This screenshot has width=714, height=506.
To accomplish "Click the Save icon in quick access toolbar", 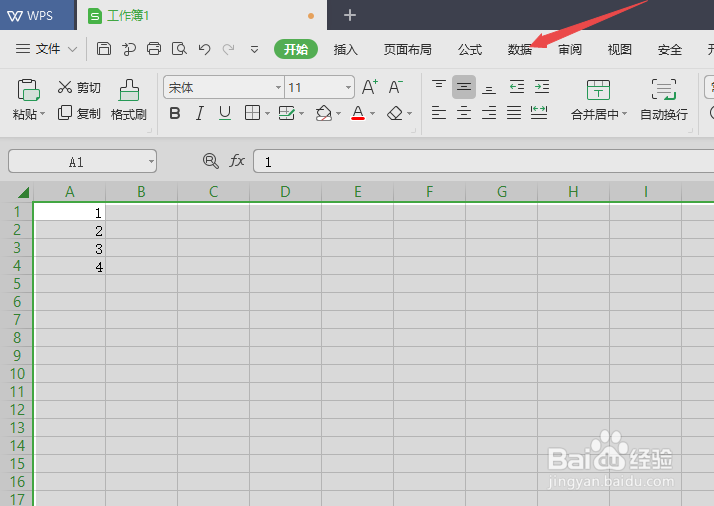I will (104, 49).
